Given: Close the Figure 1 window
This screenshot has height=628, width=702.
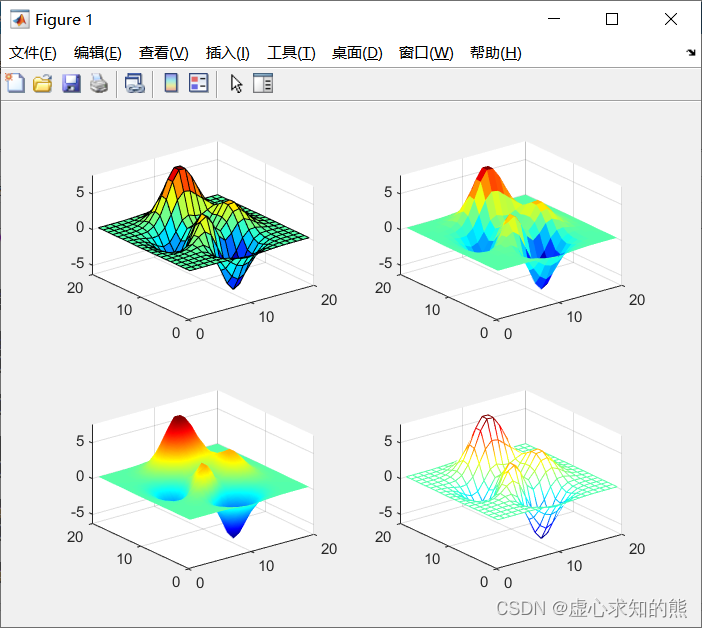Looking at the screenshot, I should pyautogui.click(x=671, y=19).
